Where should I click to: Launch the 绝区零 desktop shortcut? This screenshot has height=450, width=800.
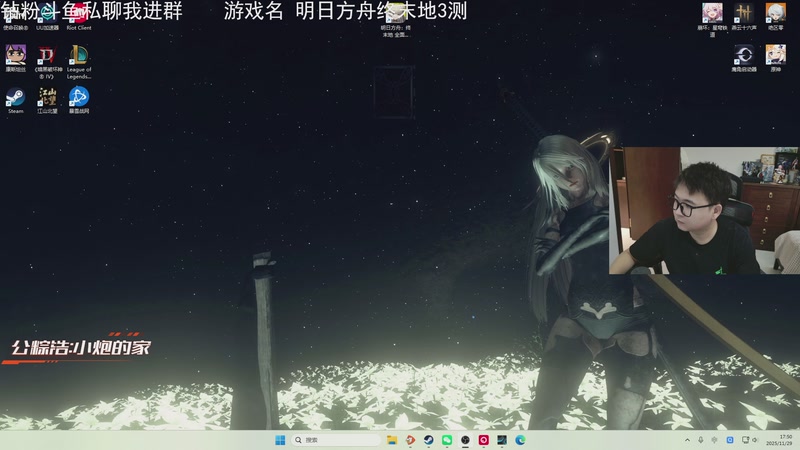(x=776, y=16)
